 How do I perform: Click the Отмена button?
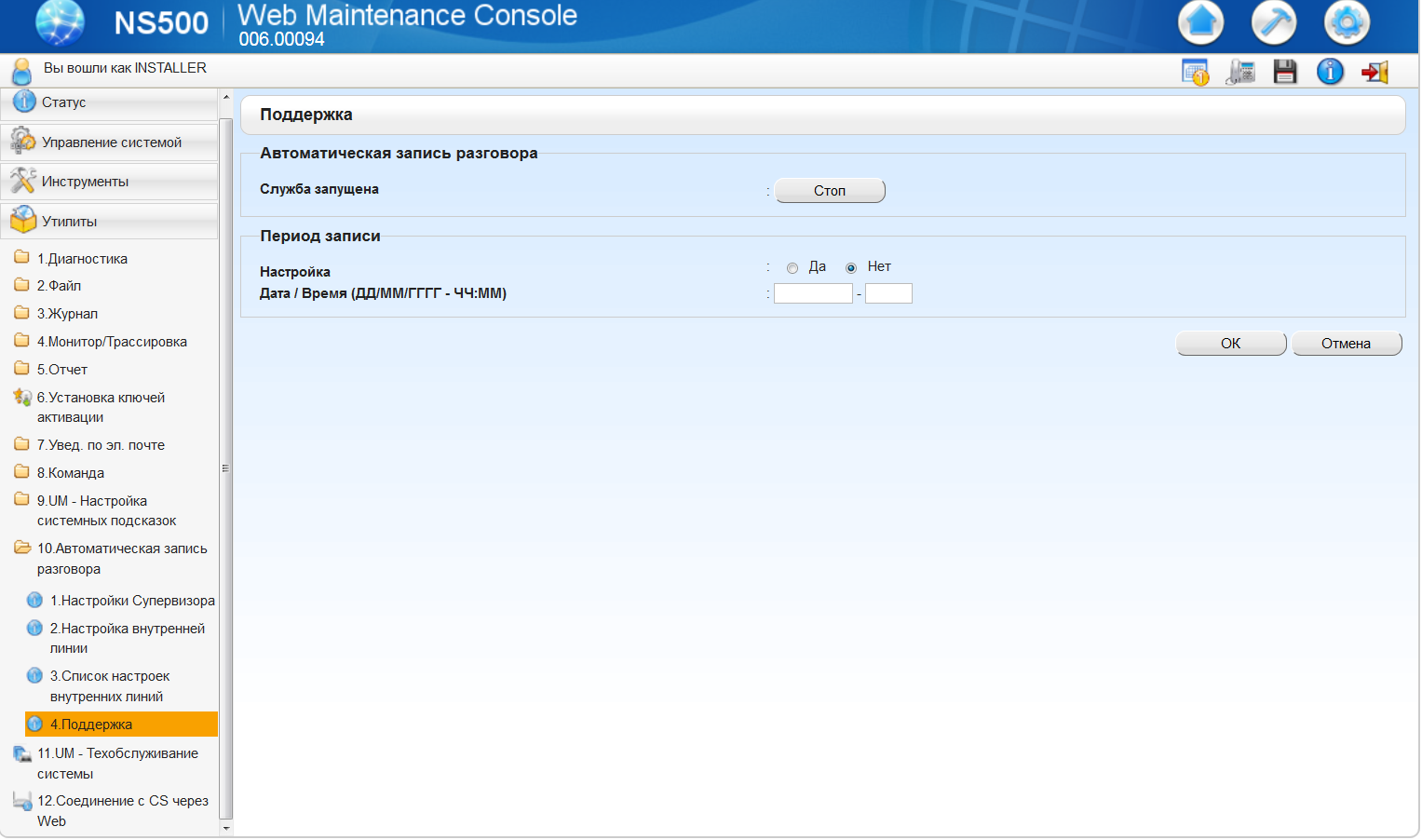[1347, 344]
